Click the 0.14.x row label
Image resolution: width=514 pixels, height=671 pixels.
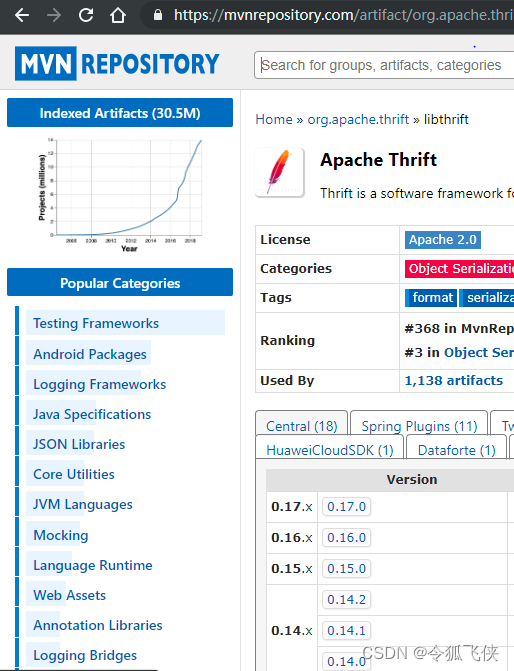tap(292, 630)
